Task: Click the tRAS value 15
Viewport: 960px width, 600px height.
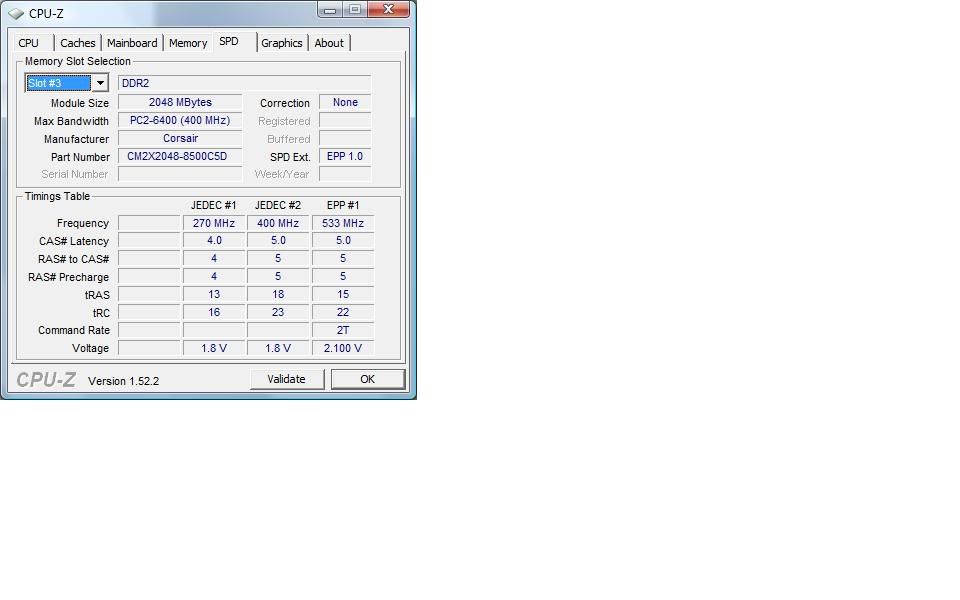Action: 343,294
